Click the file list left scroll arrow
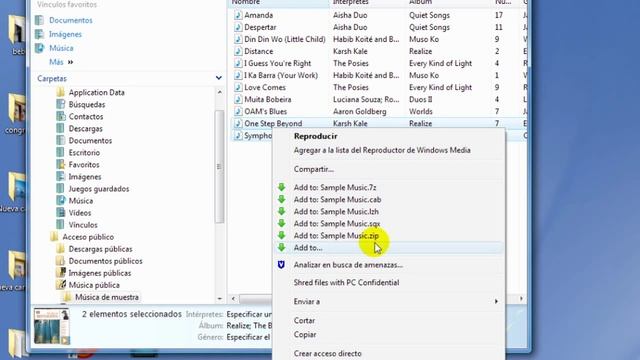Screen dimensions: 640x360 pyautogui.click(x=233, y=299)
